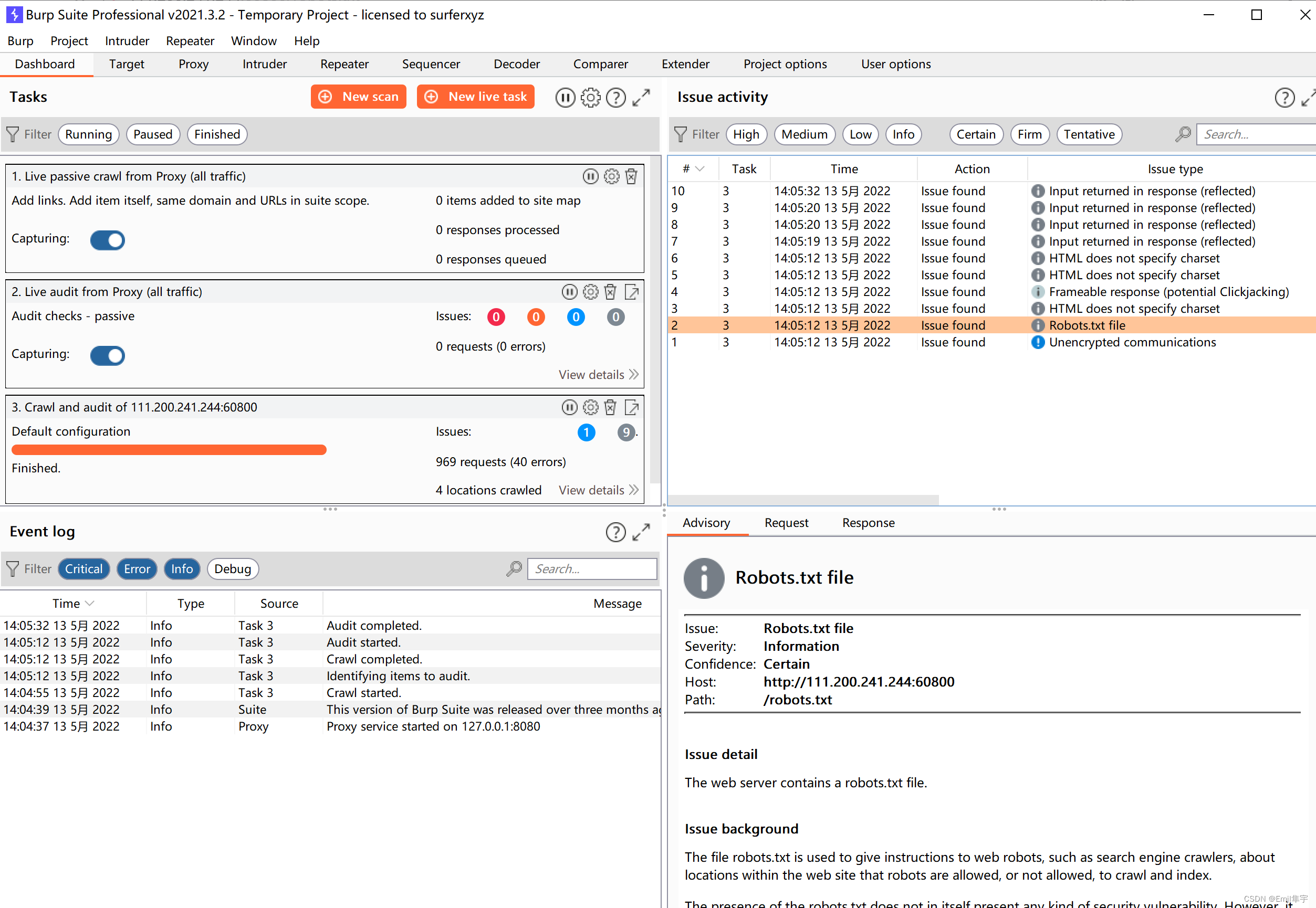Pop out task 3 in a new window
This screenshot has height=908, width=1316.
[632, 407]
